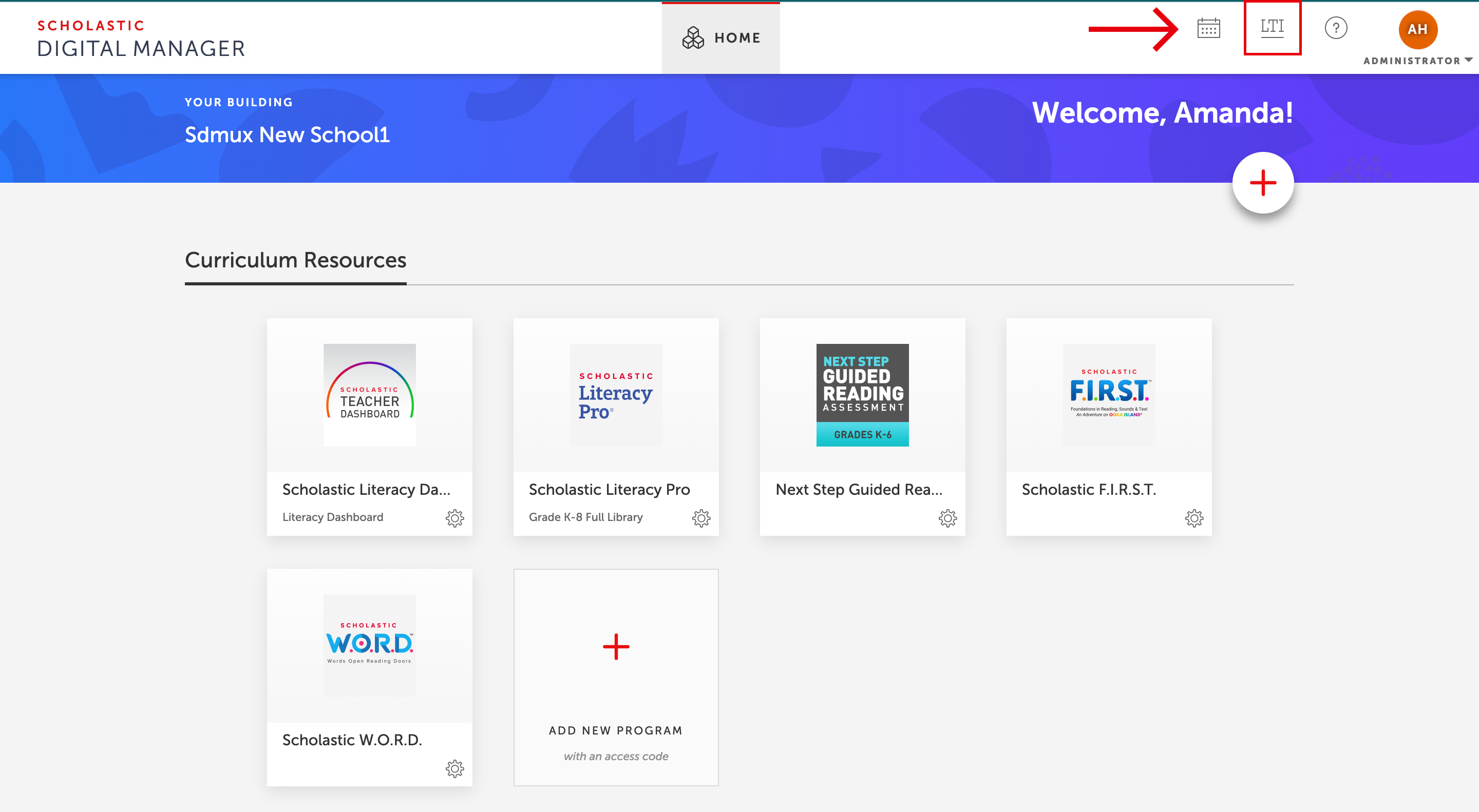Open settings gear for Scholastic W.O.R.D.

tap(454, 768)
